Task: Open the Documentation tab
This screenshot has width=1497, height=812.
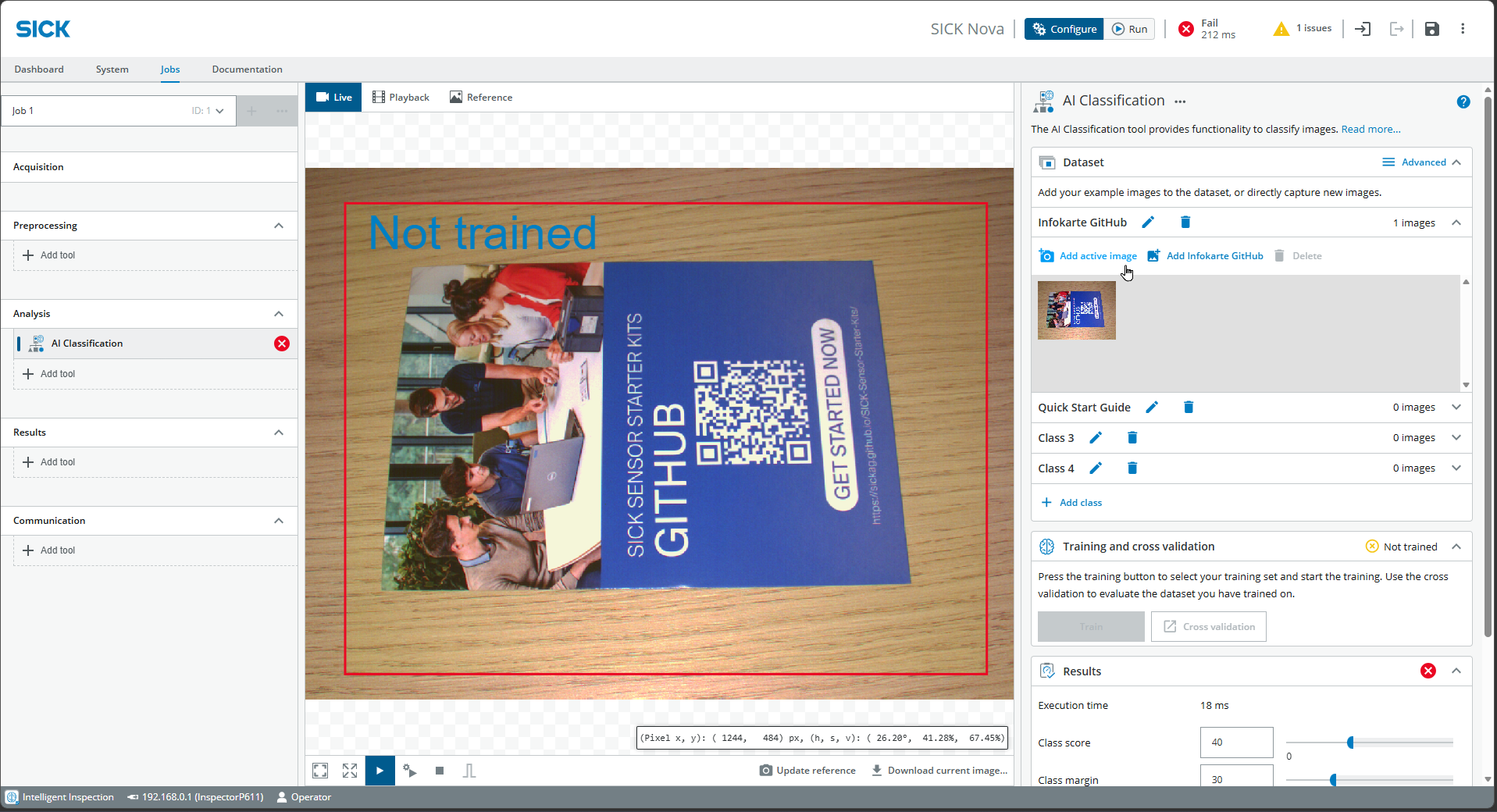Action: [247, 69]
